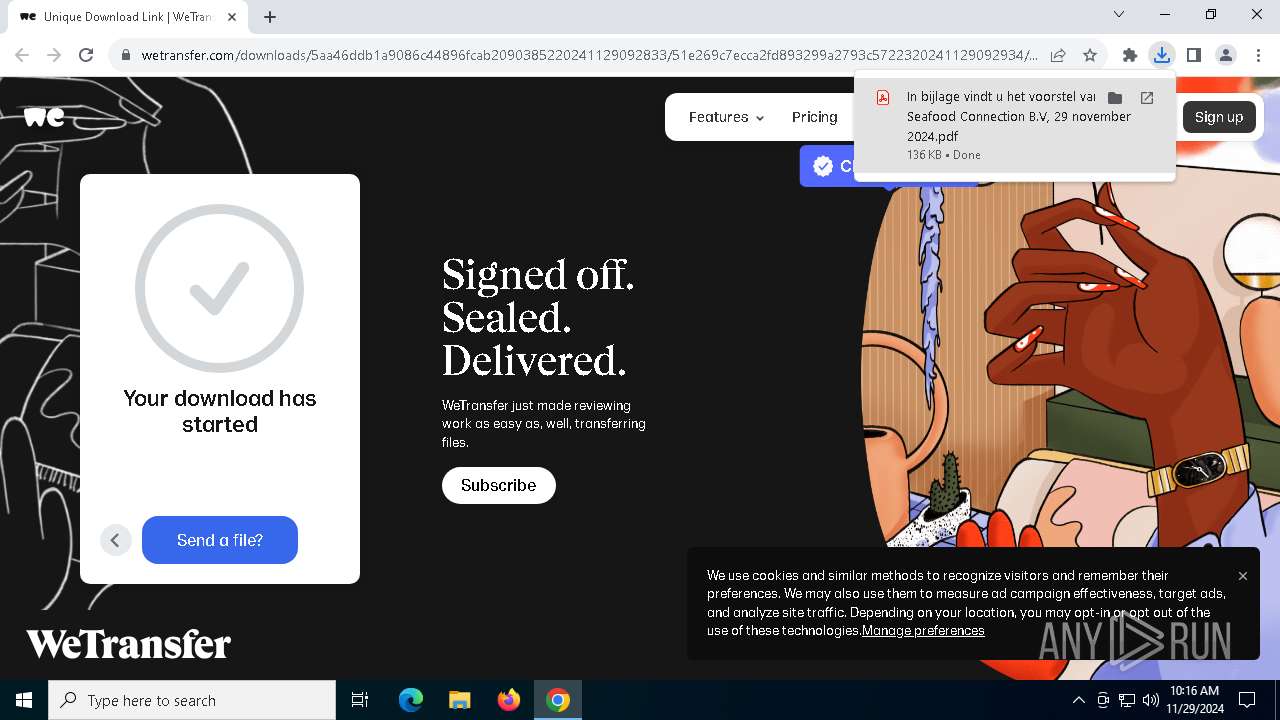Close the cookie notice banner
The width and height of the screenshot is (1280, 720).
[1243, 576]
